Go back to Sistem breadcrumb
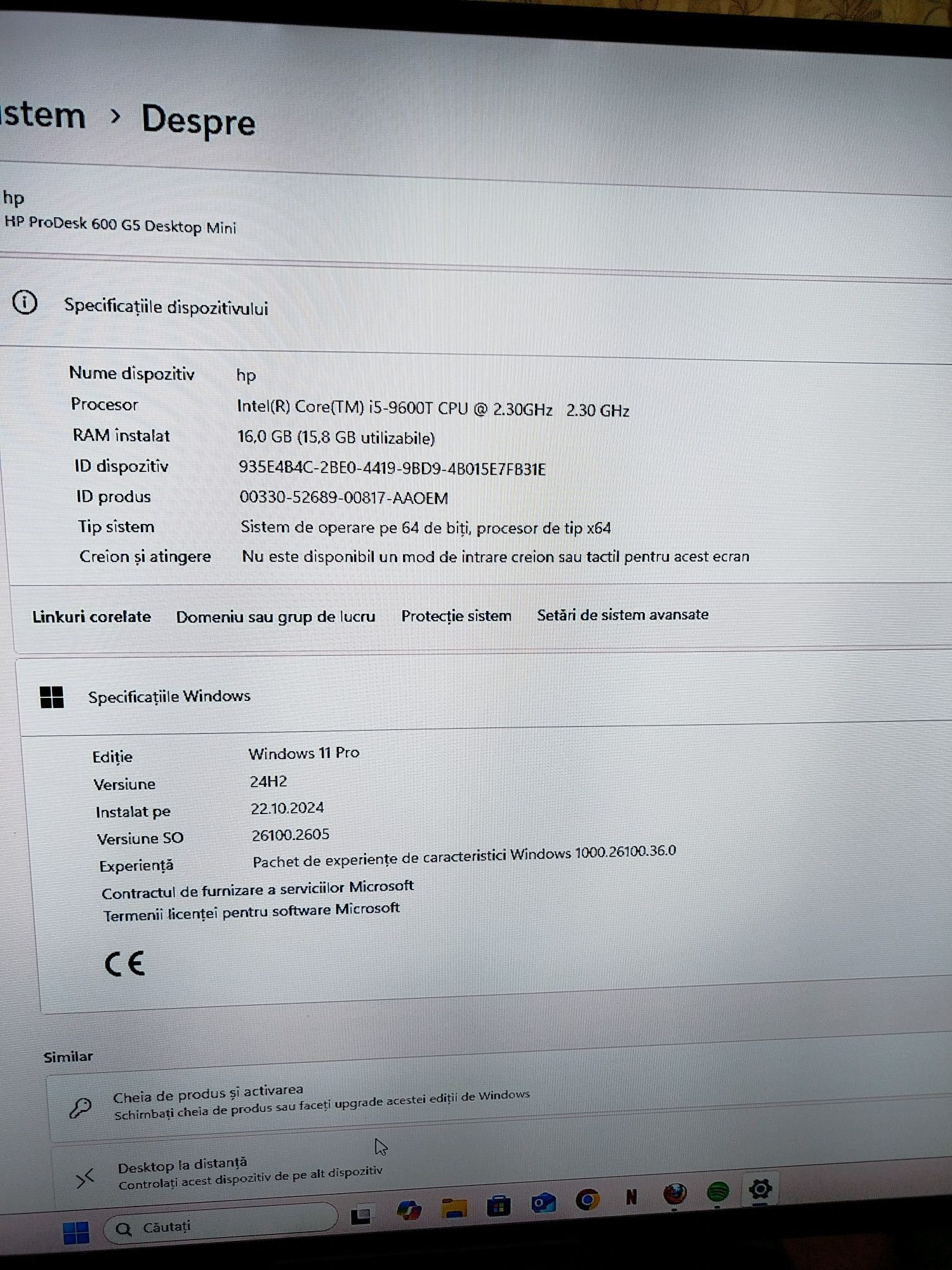952x1270 pixels. [x=43, y=116]
